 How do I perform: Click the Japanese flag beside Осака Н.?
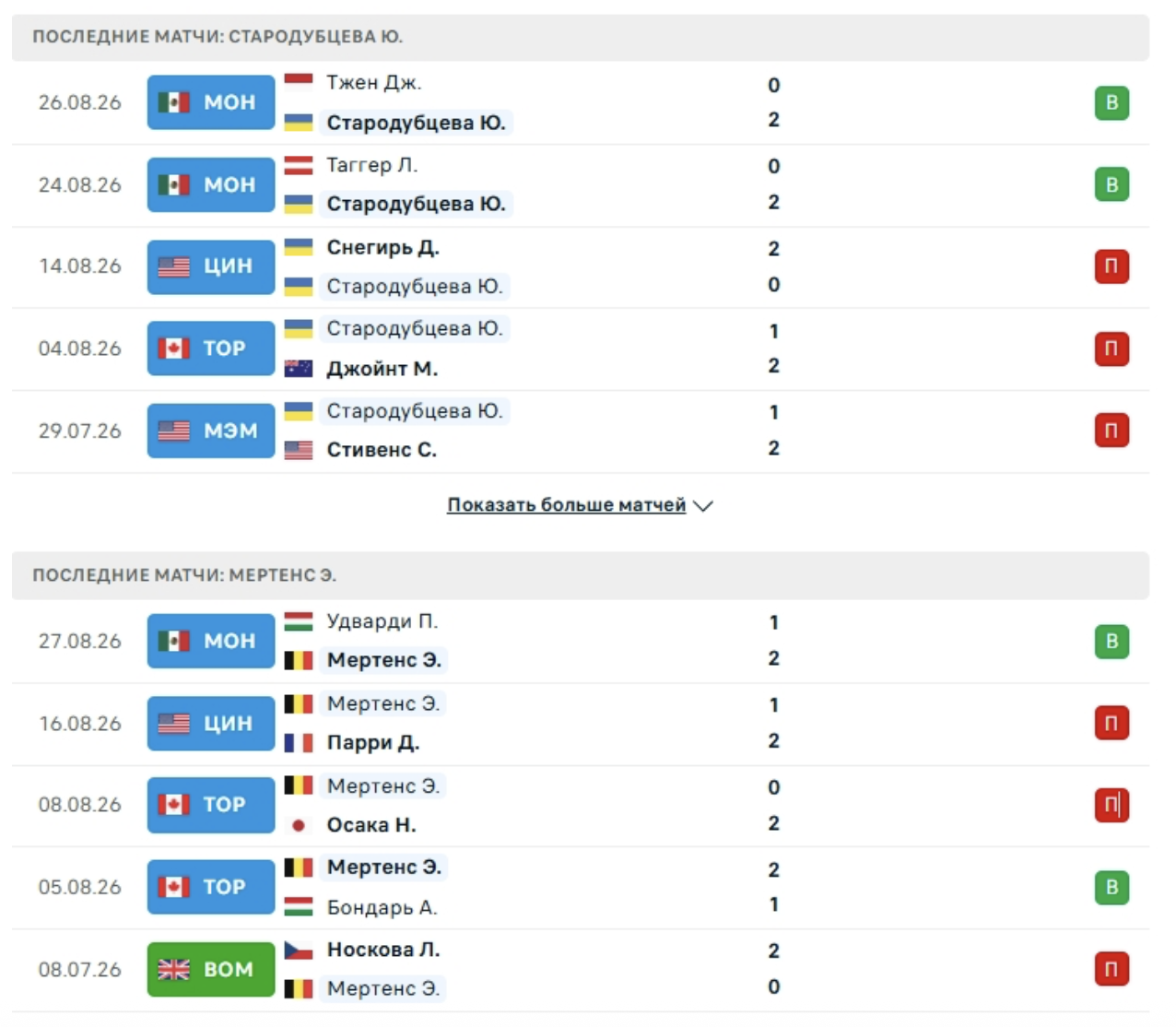299,825
